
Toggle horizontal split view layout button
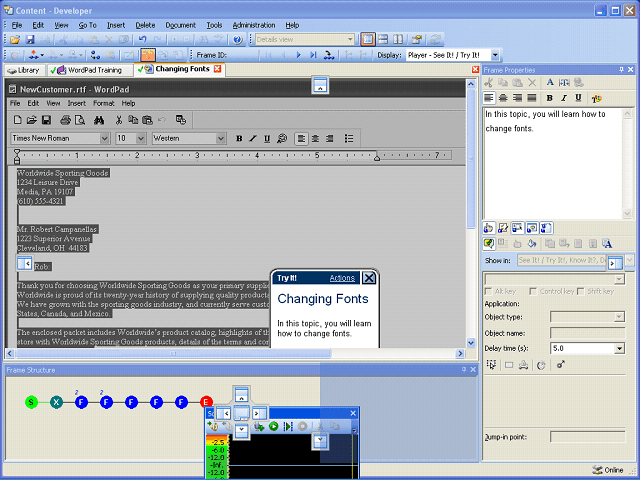(383, 40)
